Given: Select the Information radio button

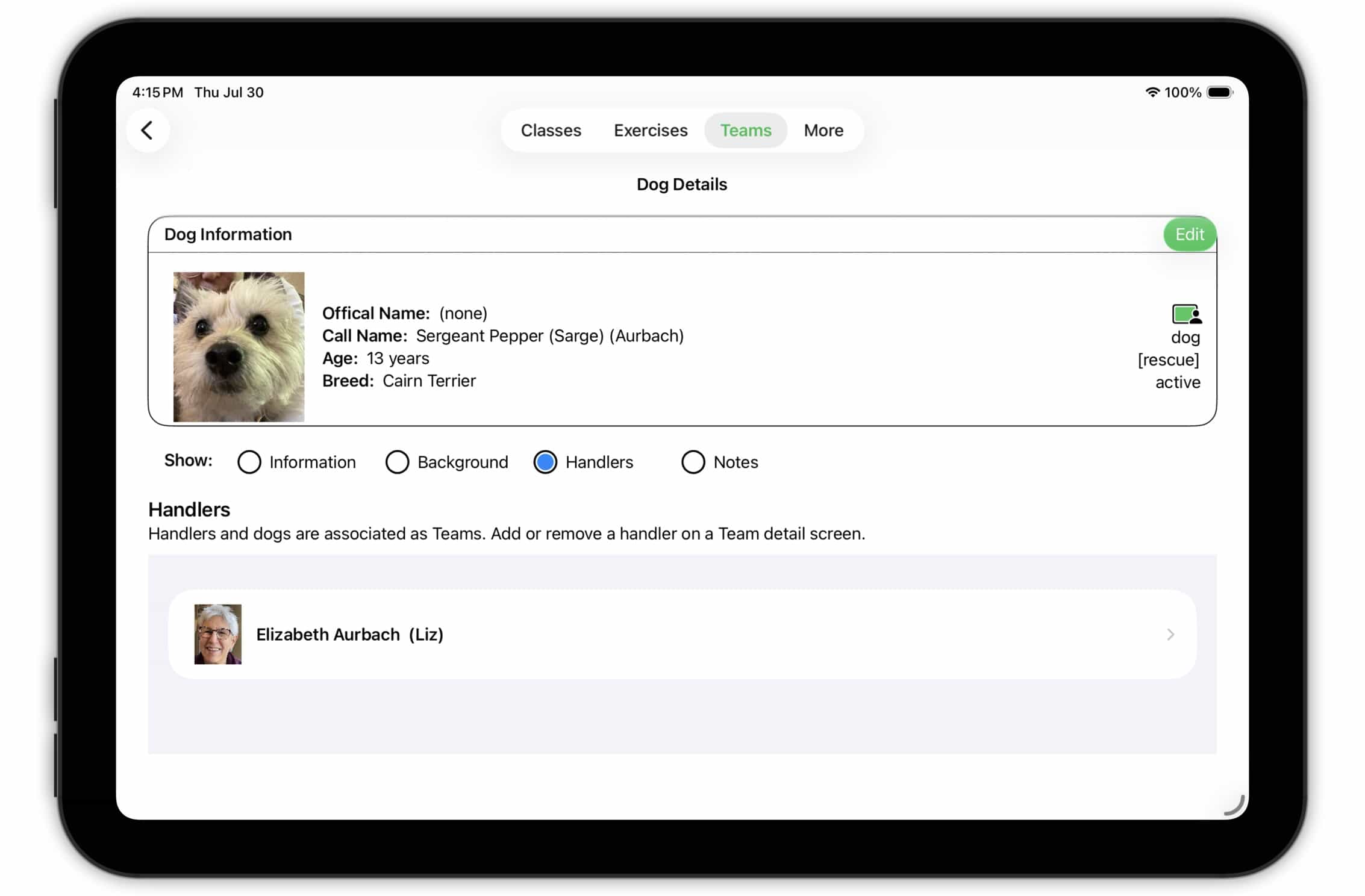Looking at the screenshot, I should [249, 462].
